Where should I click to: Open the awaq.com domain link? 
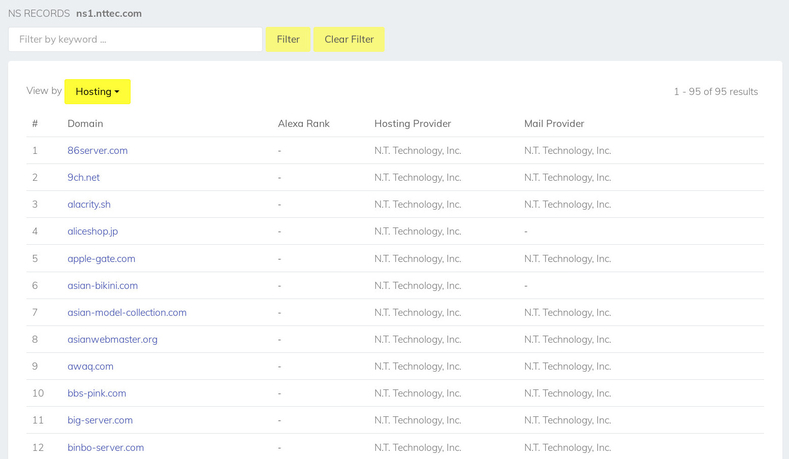pyautogui.click(x=91, y=366)
